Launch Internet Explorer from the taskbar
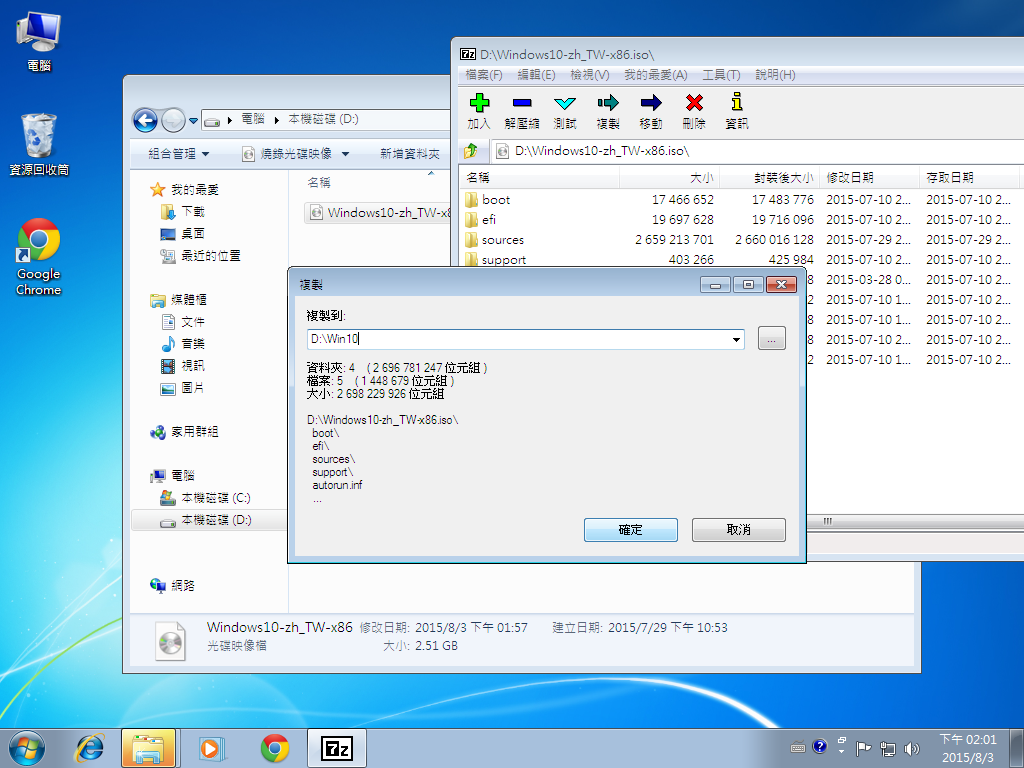Image resolution: width=1024 pixels, height=768 pixels. (x=90, y=748)
